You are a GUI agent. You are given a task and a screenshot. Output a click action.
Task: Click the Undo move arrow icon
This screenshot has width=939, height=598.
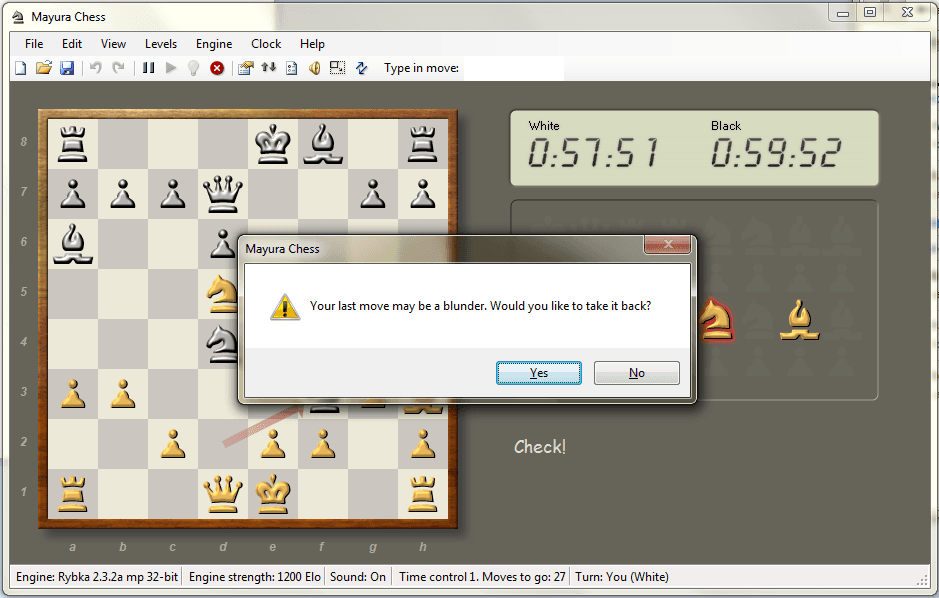[x=96, y=68]
